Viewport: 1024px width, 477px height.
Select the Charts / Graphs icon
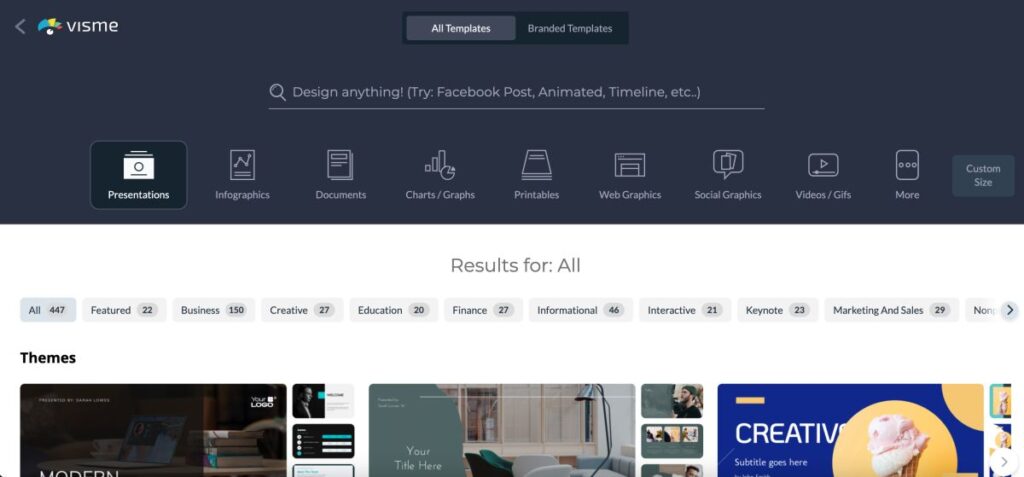(440, 165)
